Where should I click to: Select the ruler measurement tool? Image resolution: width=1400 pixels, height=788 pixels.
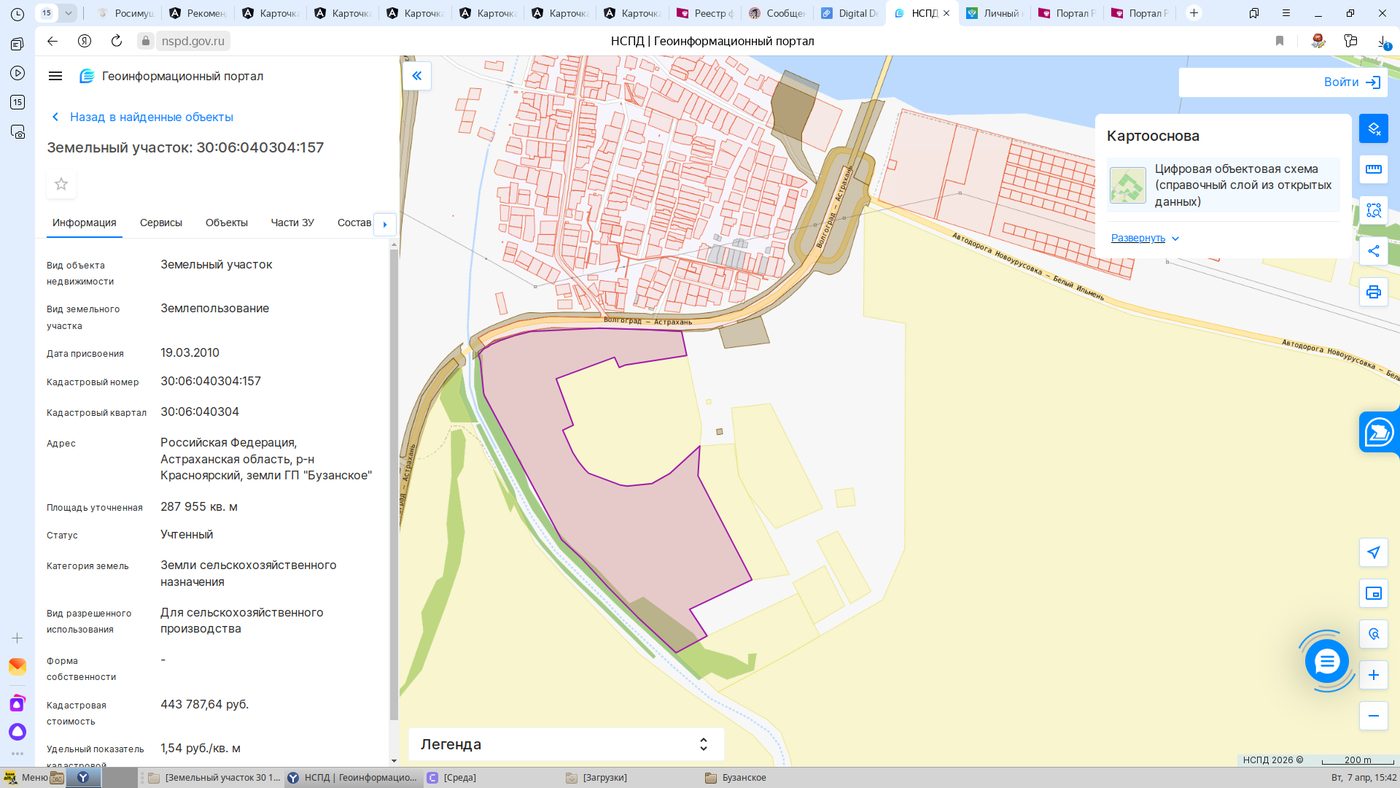(x=1374, y=170)
